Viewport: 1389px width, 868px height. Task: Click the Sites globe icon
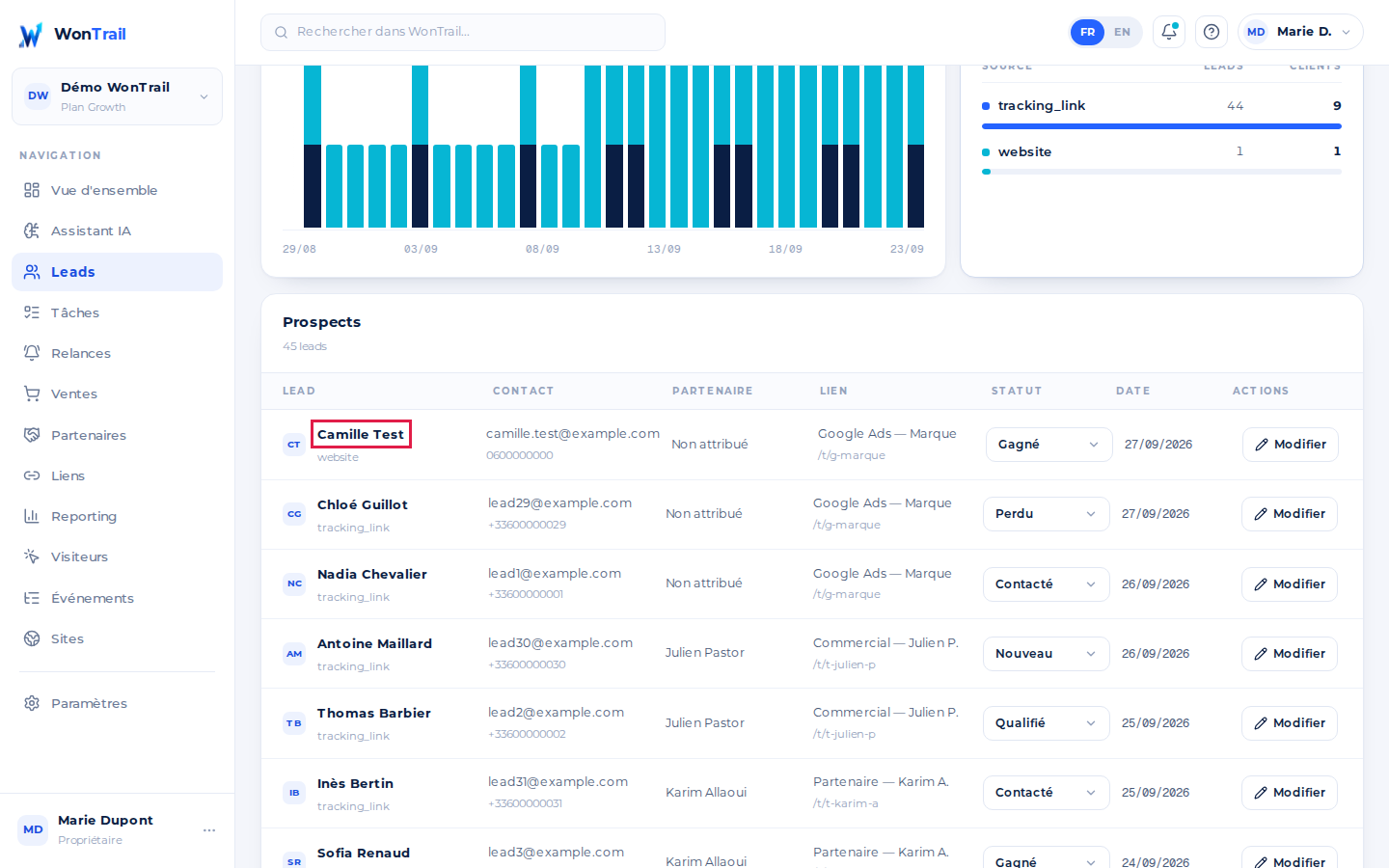tap(32, 638)
